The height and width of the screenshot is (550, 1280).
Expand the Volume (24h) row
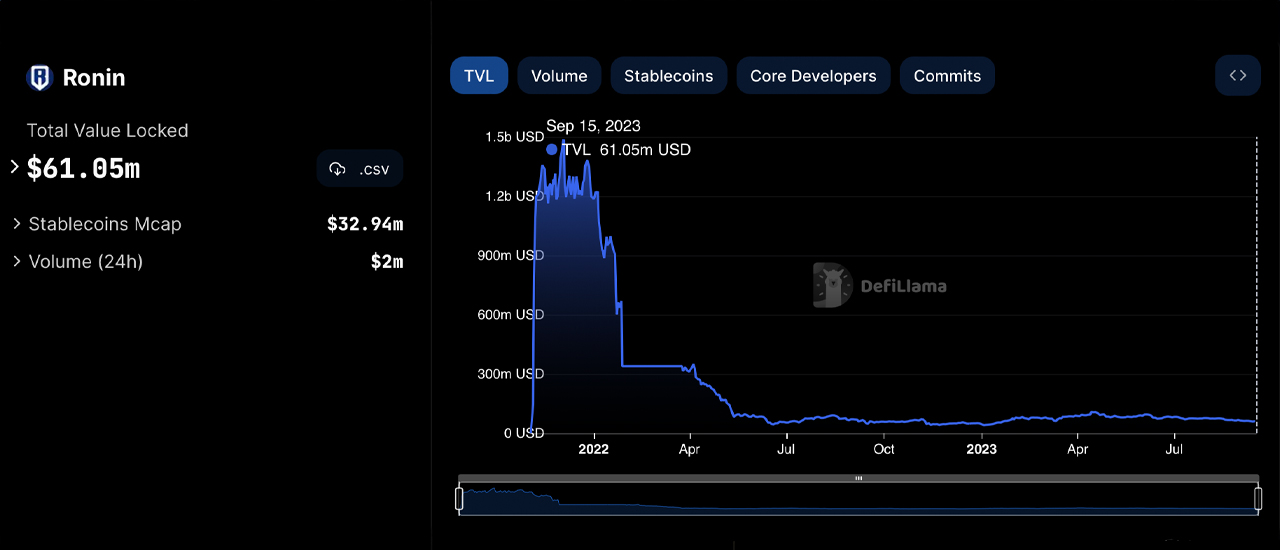[x=17, y=262]
